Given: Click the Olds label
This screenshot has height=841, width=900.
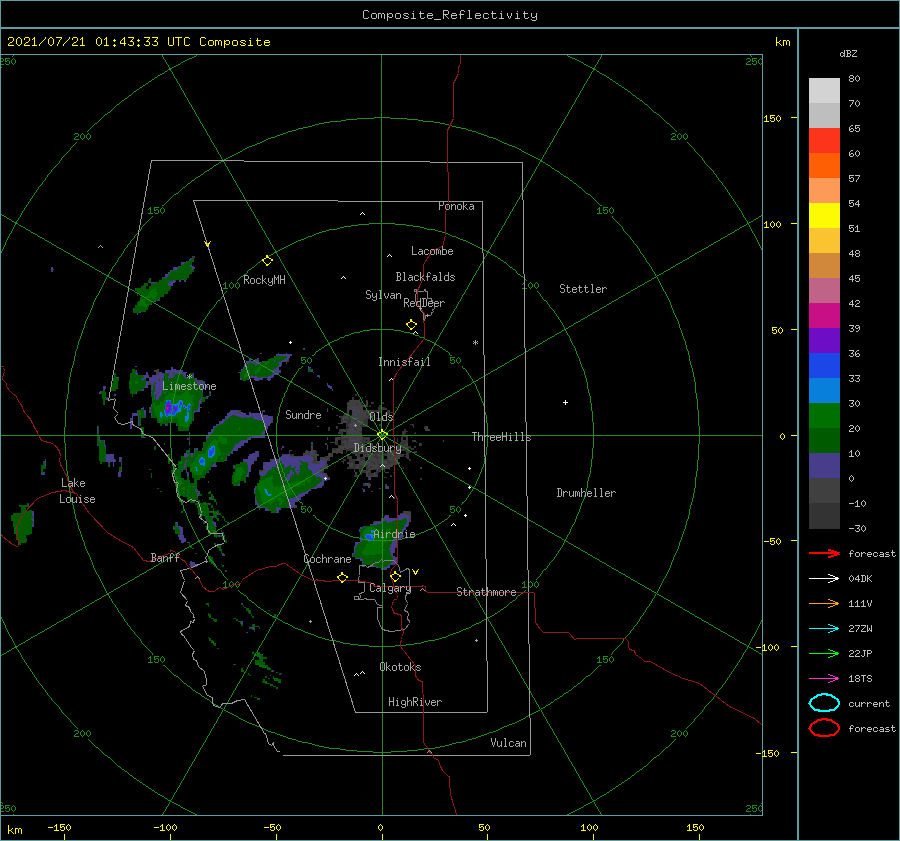Looking at the screenshot, I should coord(381,416).
